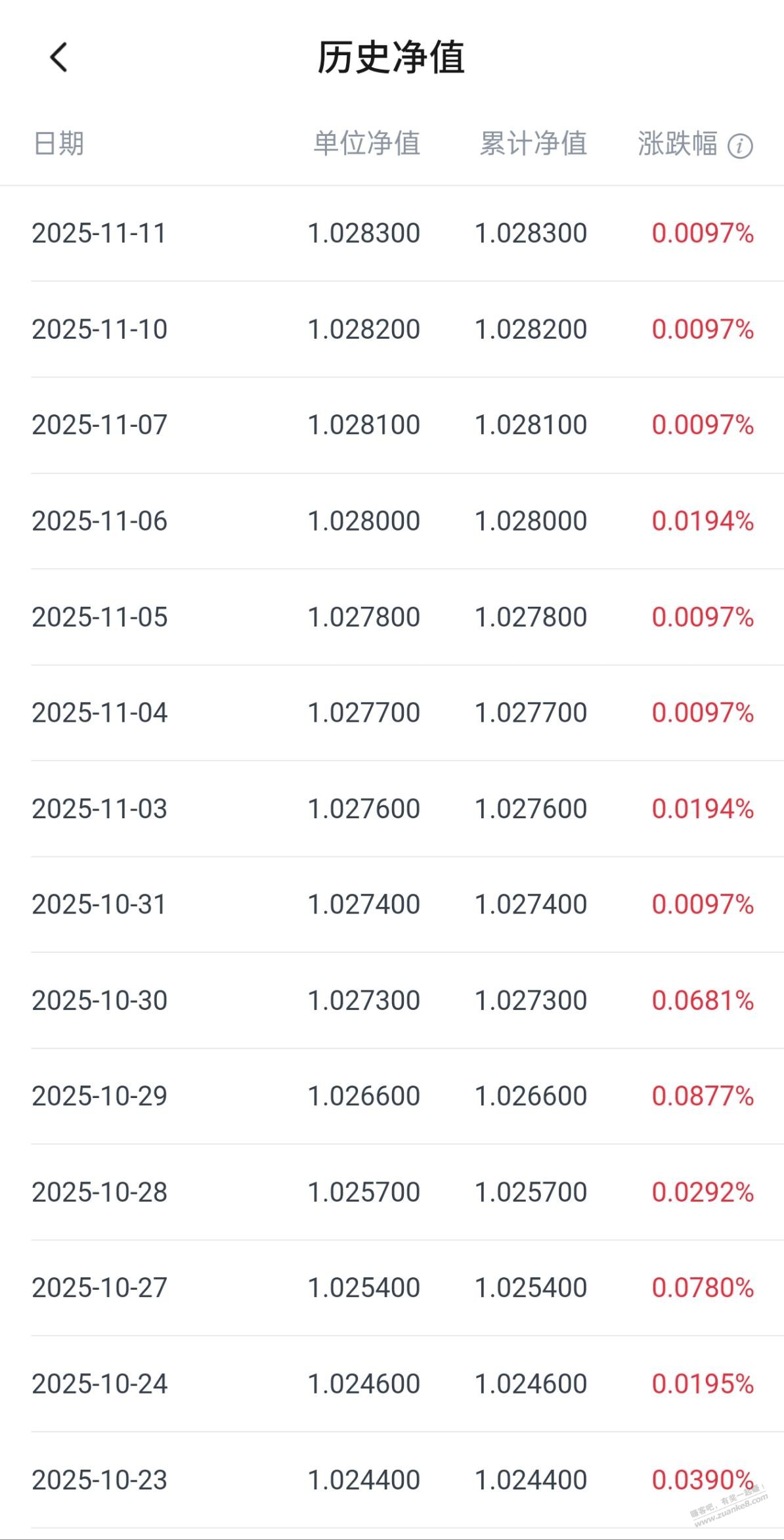Tap cumulative value 1.027800
Viewport: 784px width, 1540px height.
(531, 617)
